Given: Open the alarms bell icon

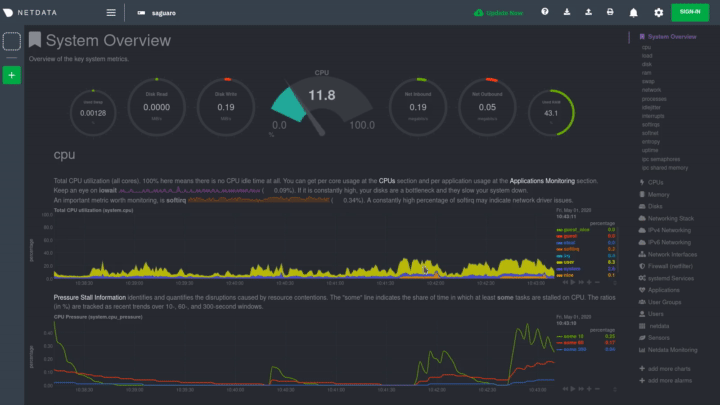Looking at the screenshot, I should (x=633, y=12).
